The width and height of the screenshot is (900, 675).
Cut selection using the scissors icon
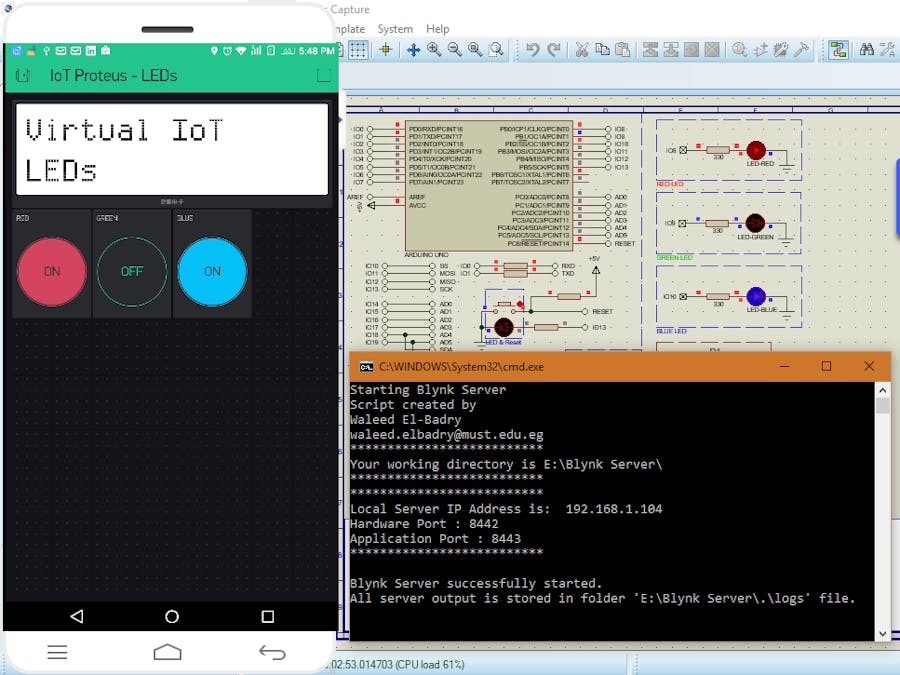[581, 49]
